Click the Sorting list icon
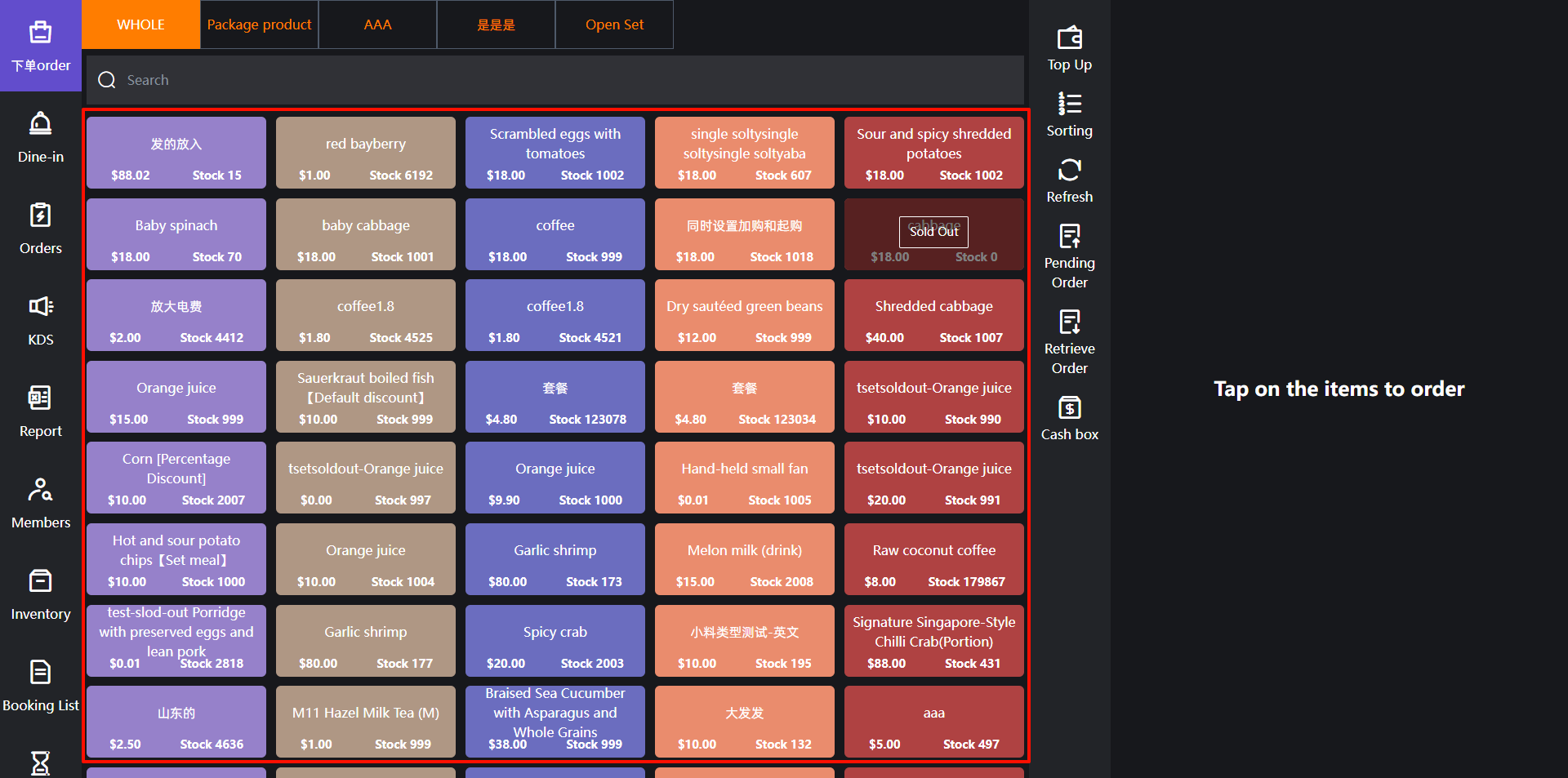The image size is (1568, 778). 1069,104
